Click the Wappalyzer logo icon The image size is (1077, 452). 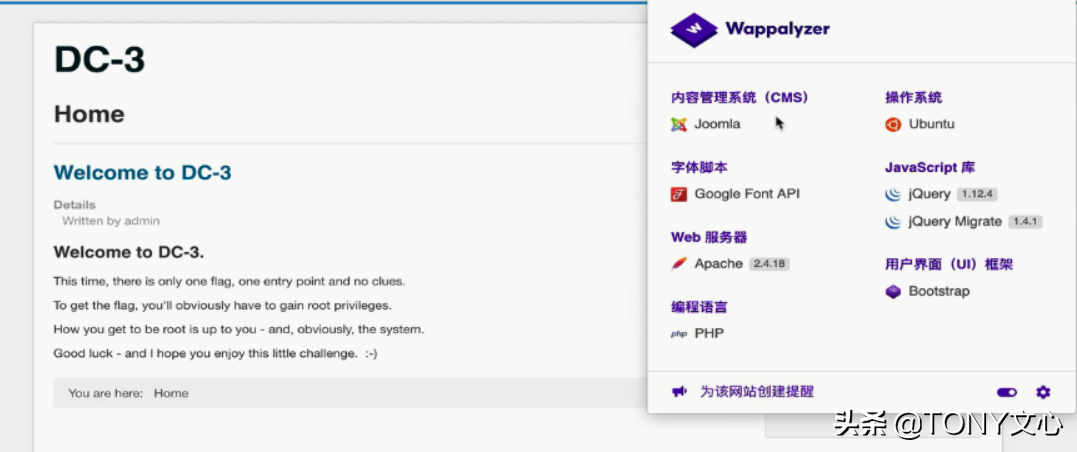tap(694, 30)
